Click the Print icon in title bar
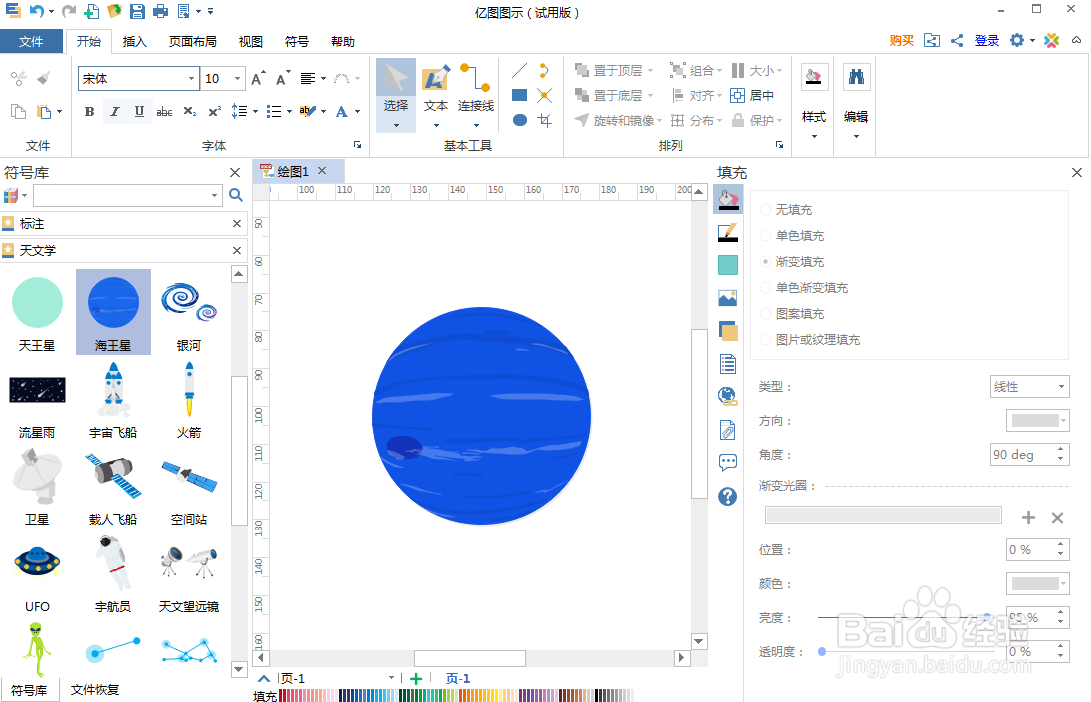 [x=161, y=11]
